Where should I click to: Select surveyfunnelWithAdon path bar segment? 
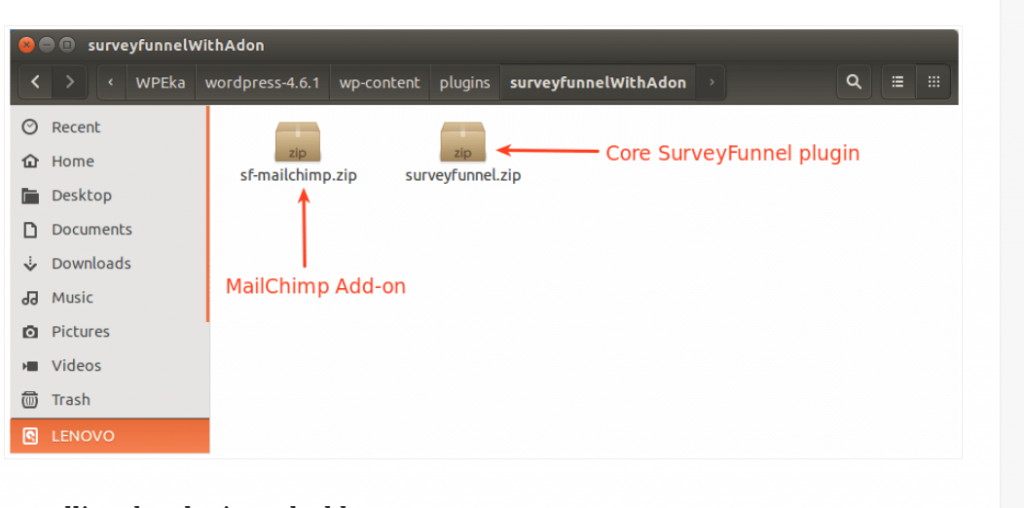(598, 82)
